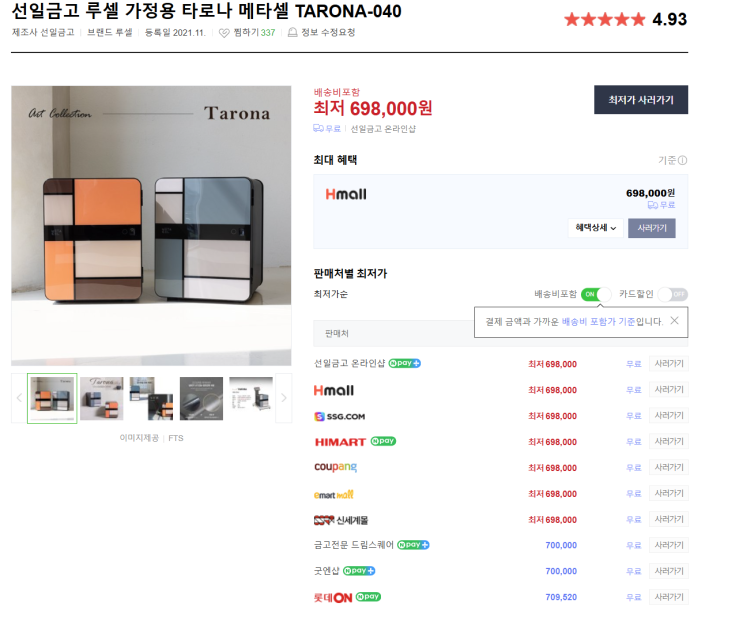Click the HIMART seller logo

pos(340,442)
